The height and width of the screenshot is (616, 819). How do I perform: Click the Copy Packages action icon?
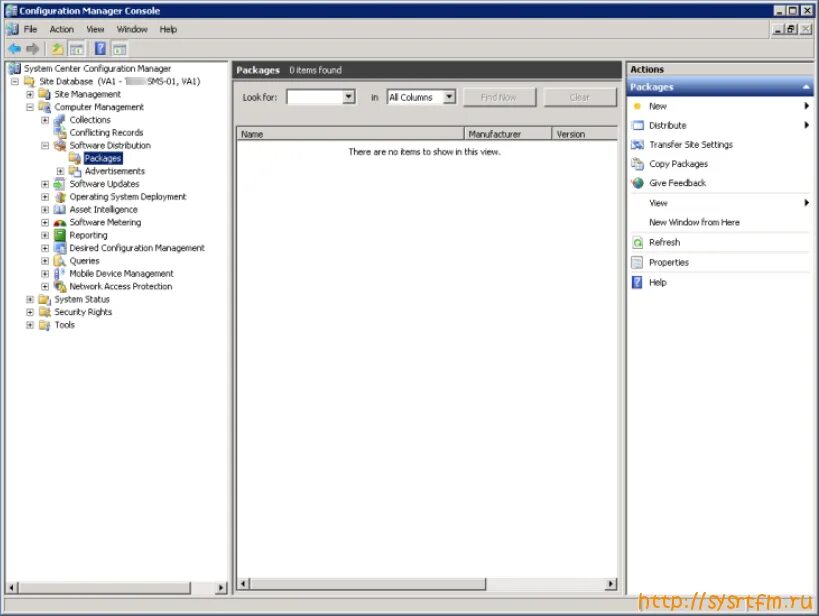pos(637,164)
